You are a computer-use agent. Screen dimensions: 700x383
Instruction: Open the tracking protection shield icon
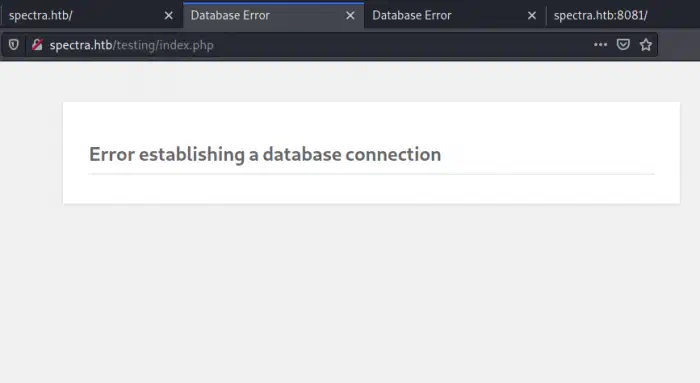[x=13, y=45]
